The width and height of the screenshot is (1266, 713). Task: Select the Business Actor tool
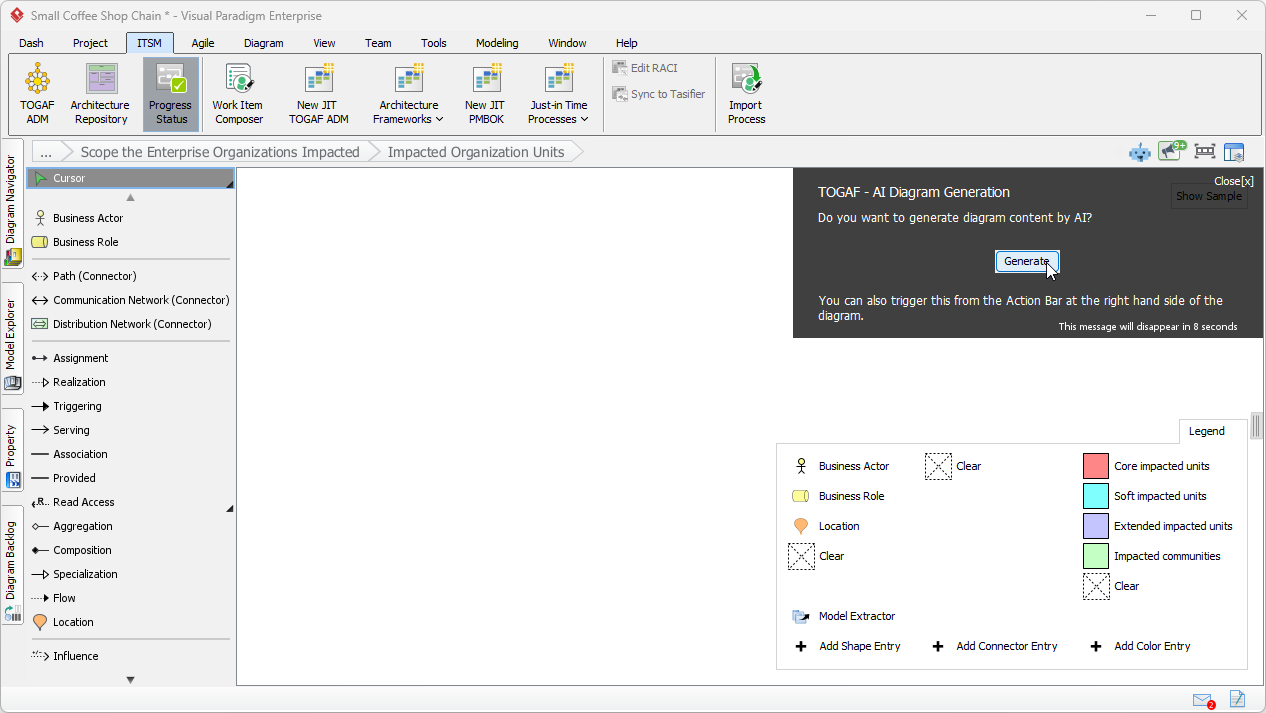pos(90,217)
